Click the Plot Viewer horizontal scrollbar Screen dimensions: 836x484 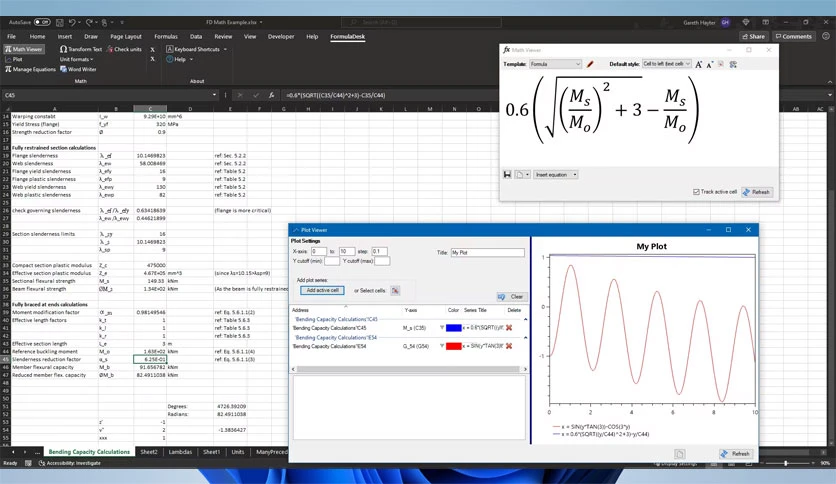(408, 369)
